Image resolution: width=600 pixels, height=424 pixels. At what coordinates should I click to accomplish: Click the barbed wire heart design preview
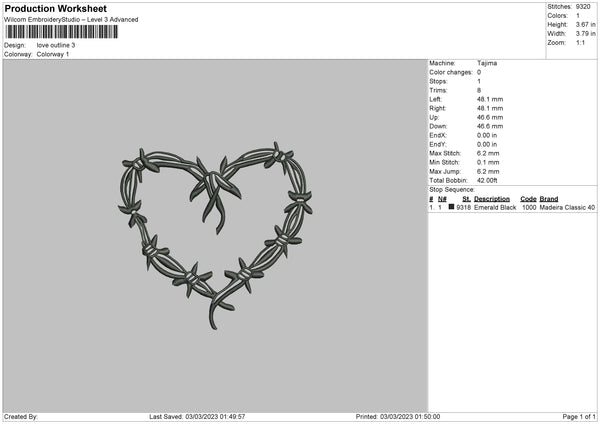pos(214,228)
